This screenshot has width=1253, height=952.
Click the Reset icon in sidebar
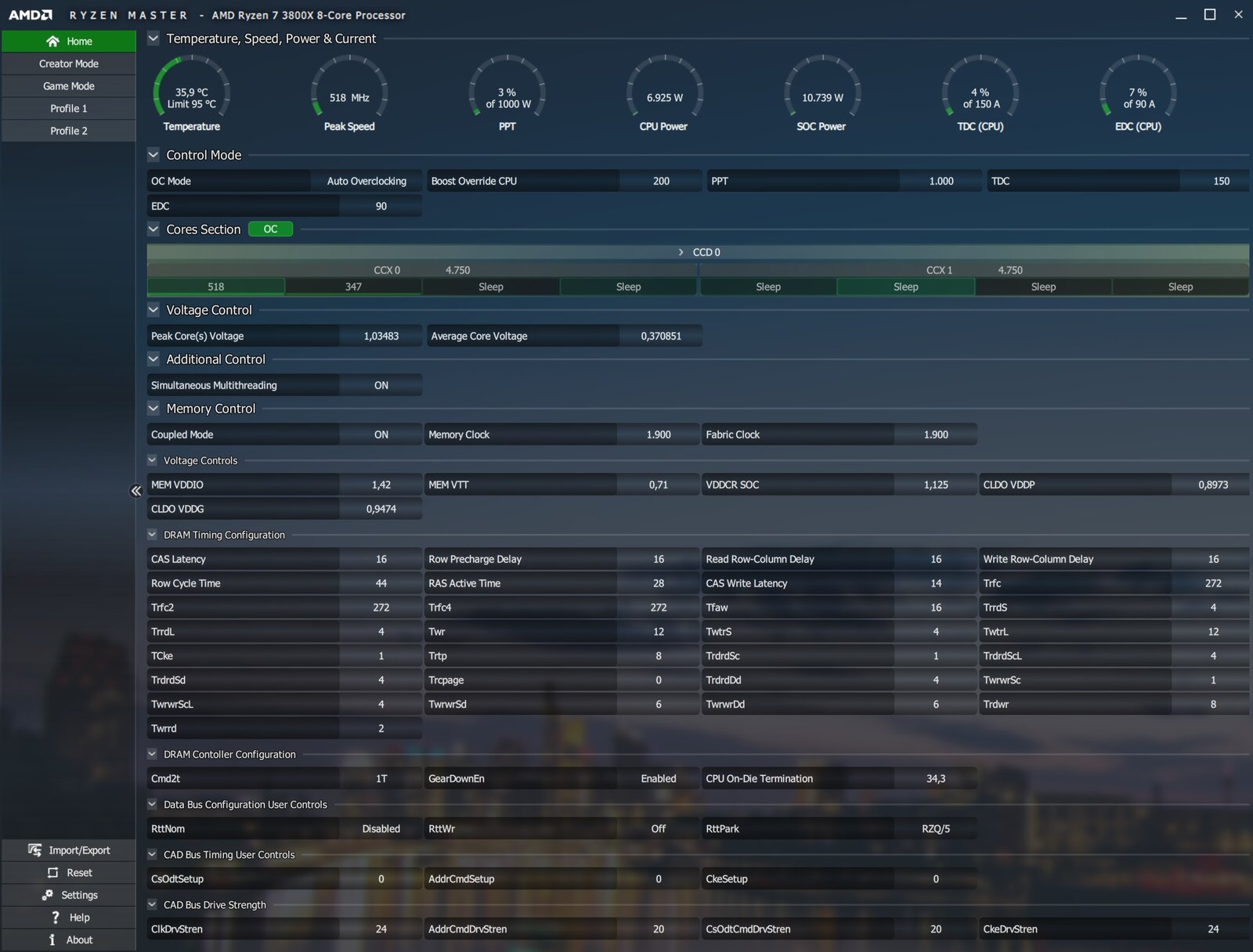[x=52, y=872]
